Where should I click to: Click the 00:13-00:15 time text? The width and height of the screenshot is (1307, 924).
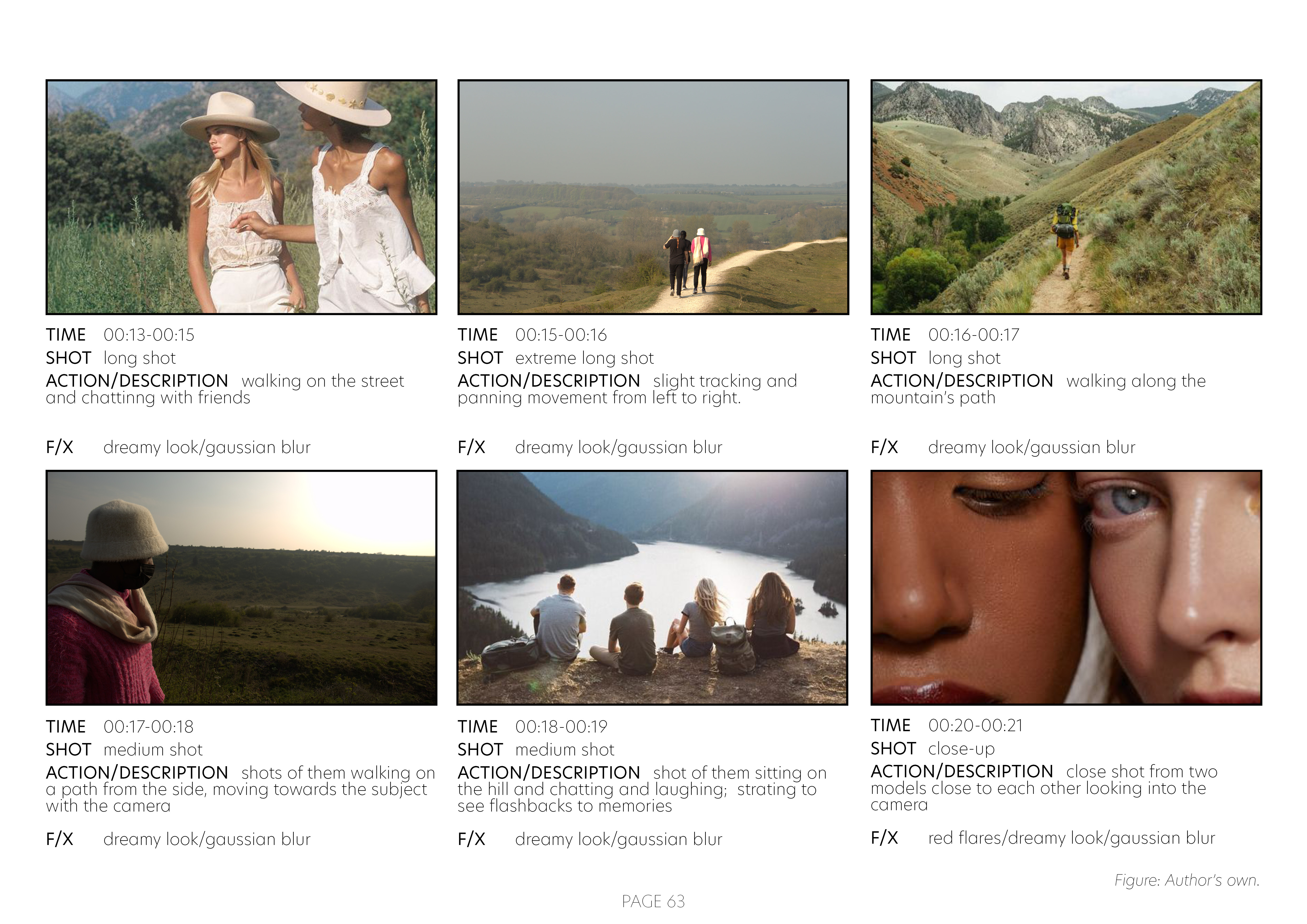(149, 335)
